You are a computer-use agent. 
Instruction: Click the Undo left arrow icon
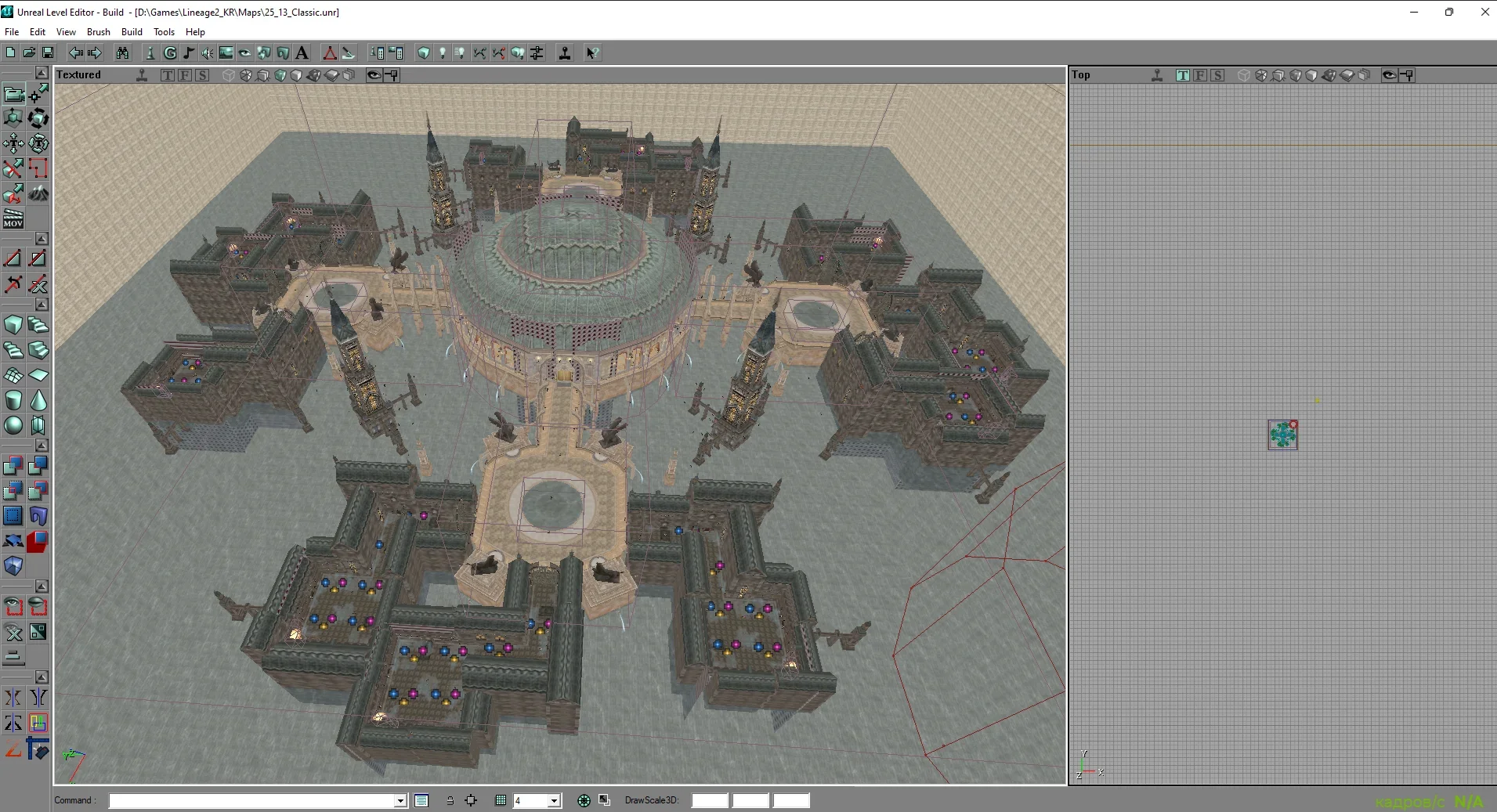click(x=76, y=52)
